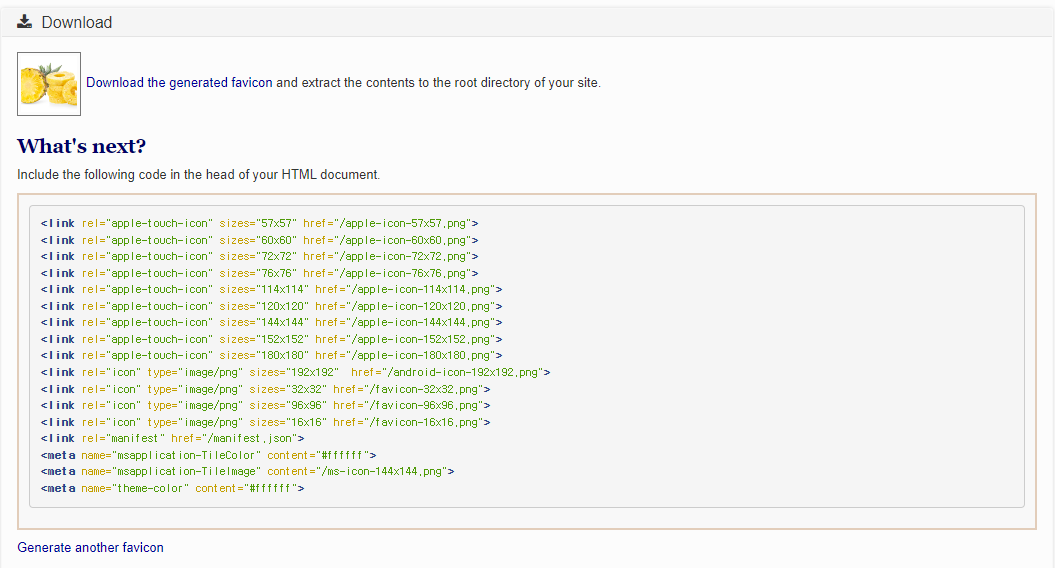The width and height of the screenshot is (1055, 568).
Task: Click 'Generate another favicon' link
Action: tap(90, 547)
